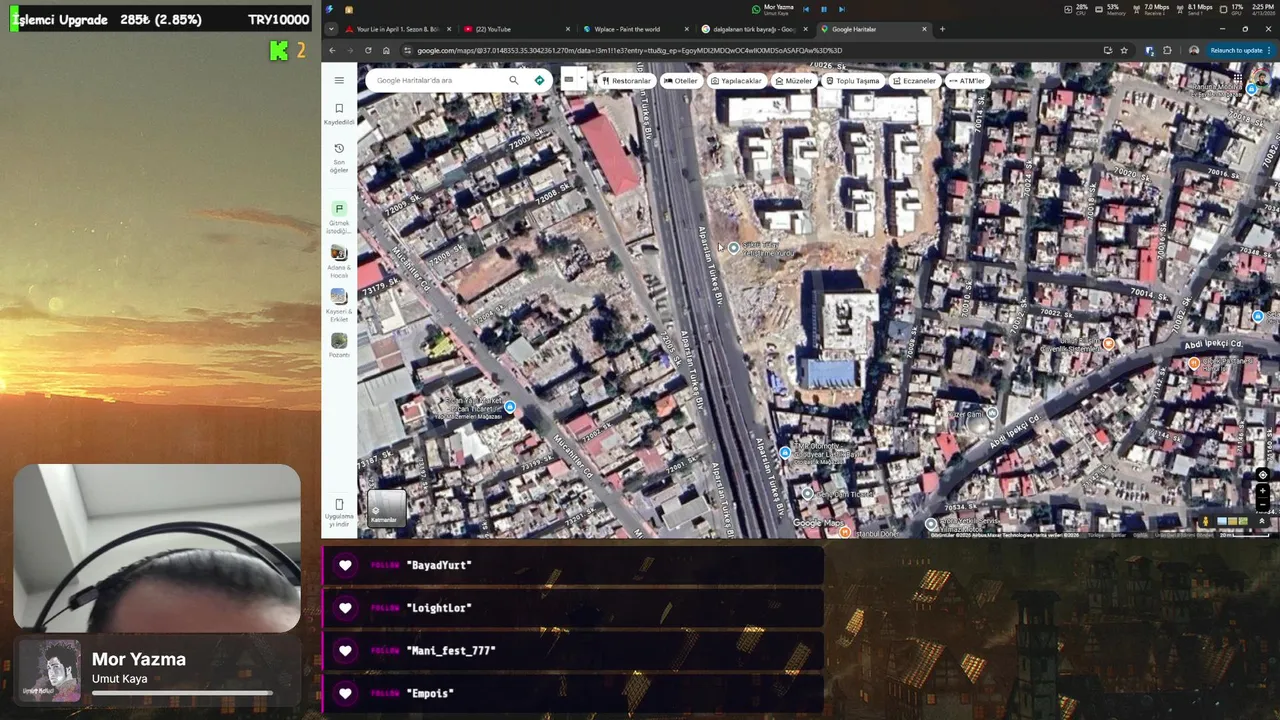Open the Chrome extensions puzzle icon
Viewport: 1280px width, 720px height.
tap(1167, 50)
